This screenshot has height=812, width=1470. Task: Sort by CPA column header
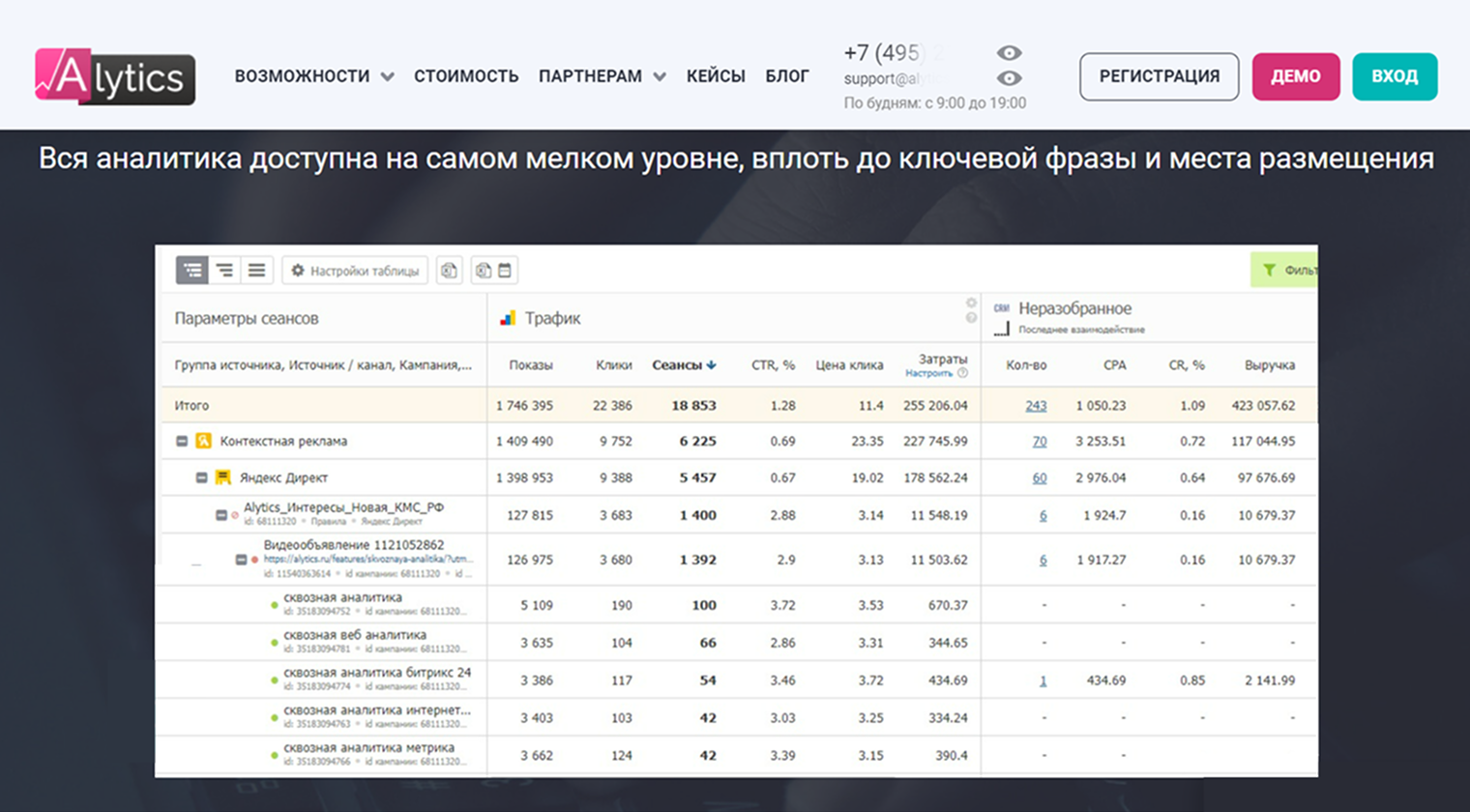pyautogui.click(x=1114, y=365)
